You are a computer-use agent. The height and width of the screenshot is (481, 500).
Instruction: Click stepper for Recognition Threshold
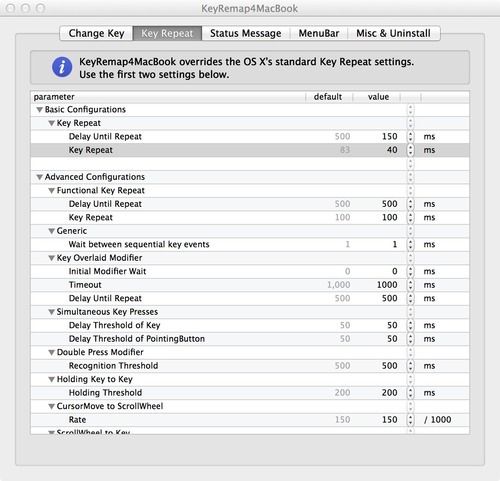[x=410, y=366]
